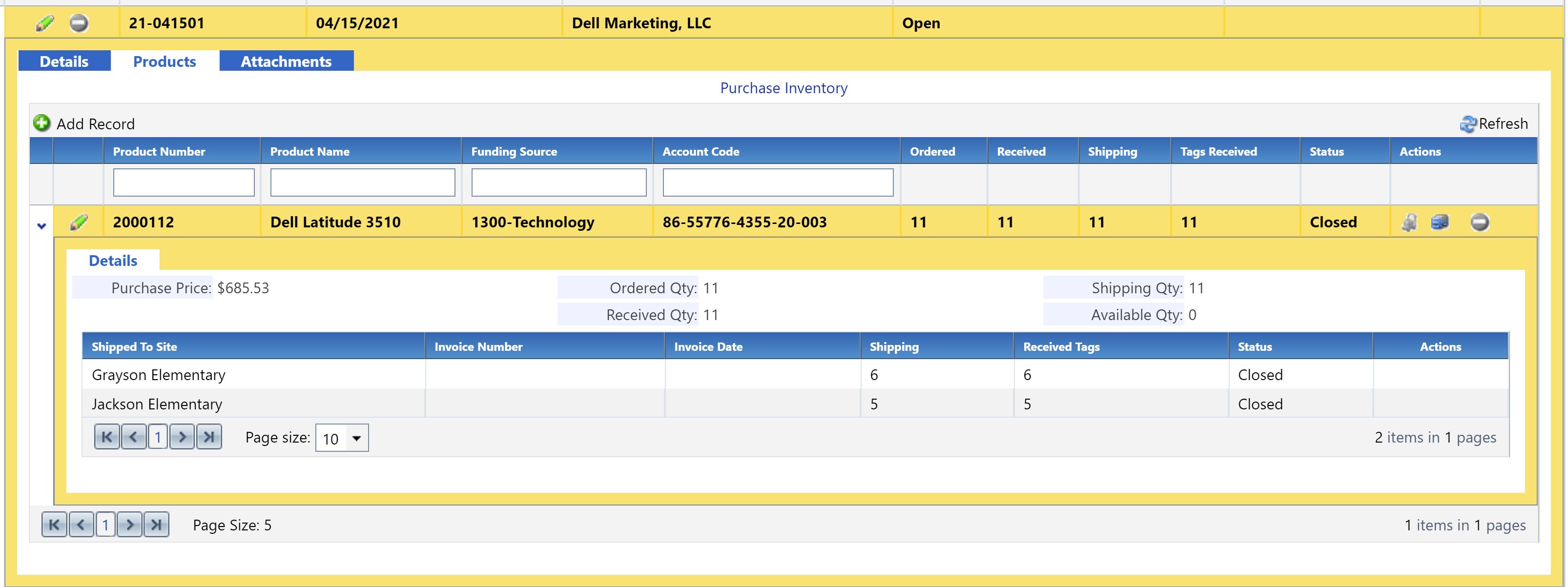Select the Products tab

pyautogui.click(x=165, y=61)
